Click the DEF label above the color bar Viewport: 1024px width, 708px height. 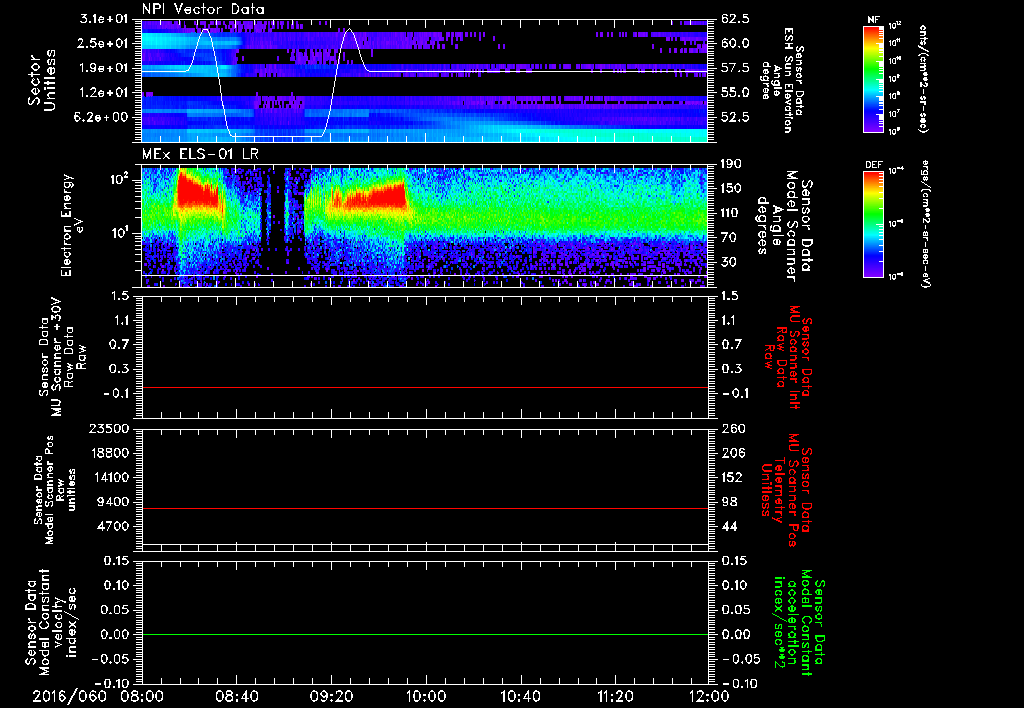pos(873,165)
